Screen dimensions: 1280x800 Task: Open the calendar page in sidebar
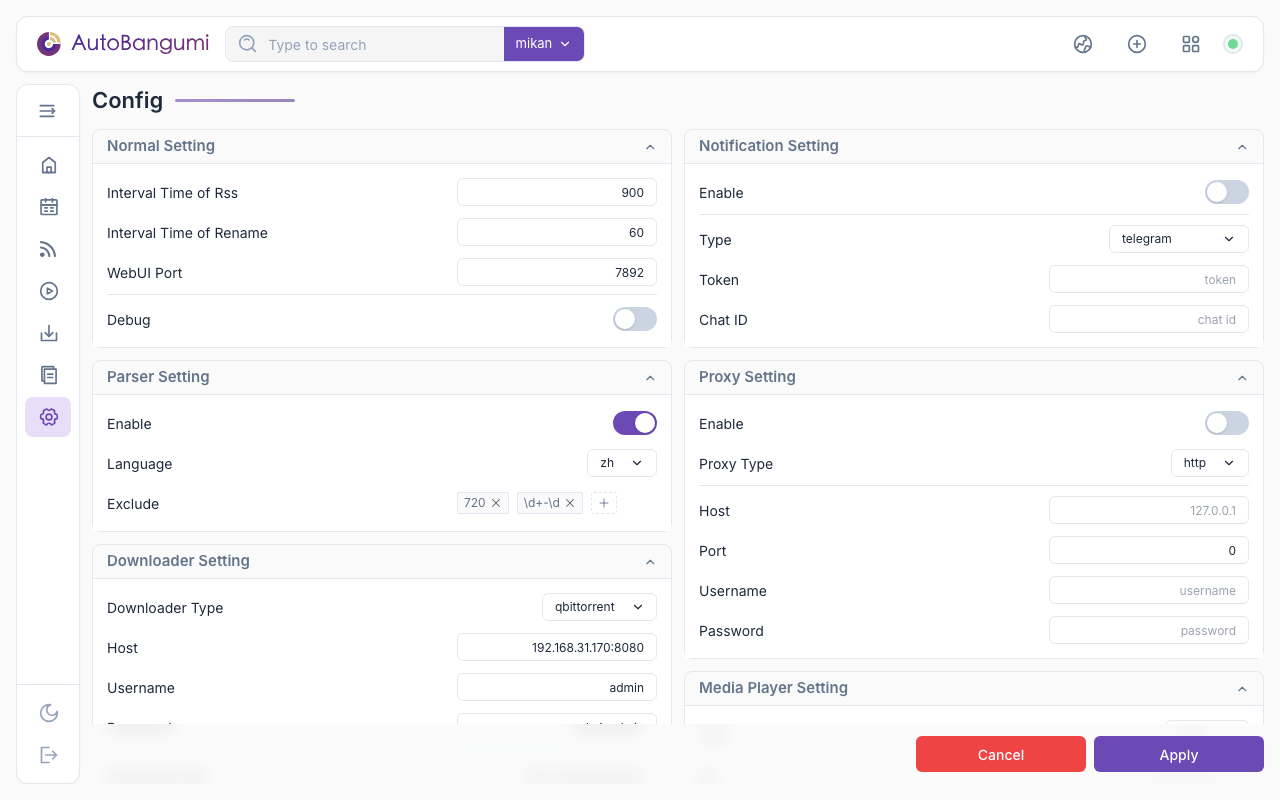point(48,207)
